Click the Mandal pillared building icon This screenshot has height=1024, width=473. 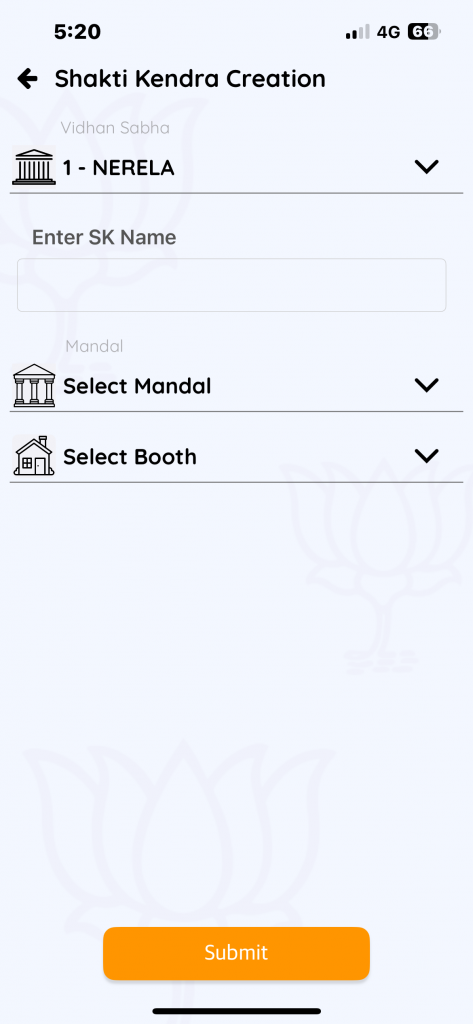coord(34,385)
